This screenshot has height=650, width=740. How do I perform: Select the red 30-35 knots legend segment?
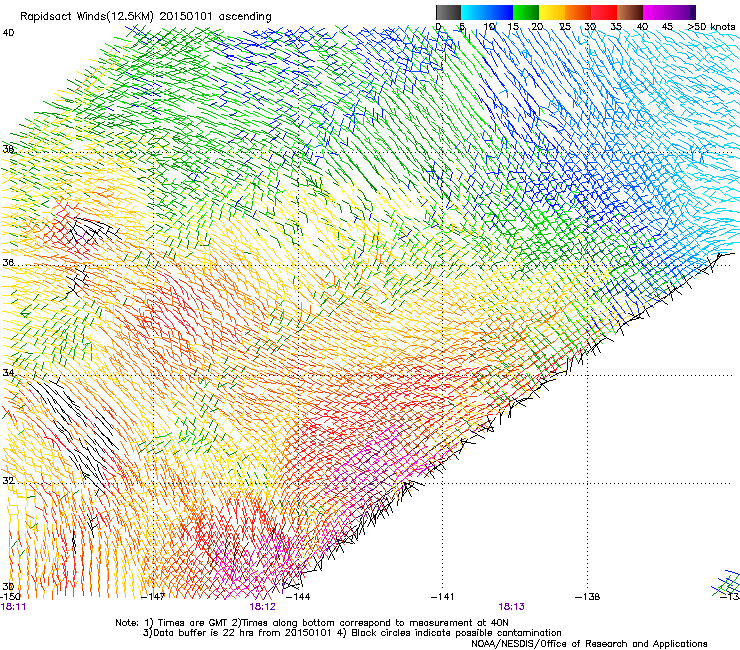(604, 12)
